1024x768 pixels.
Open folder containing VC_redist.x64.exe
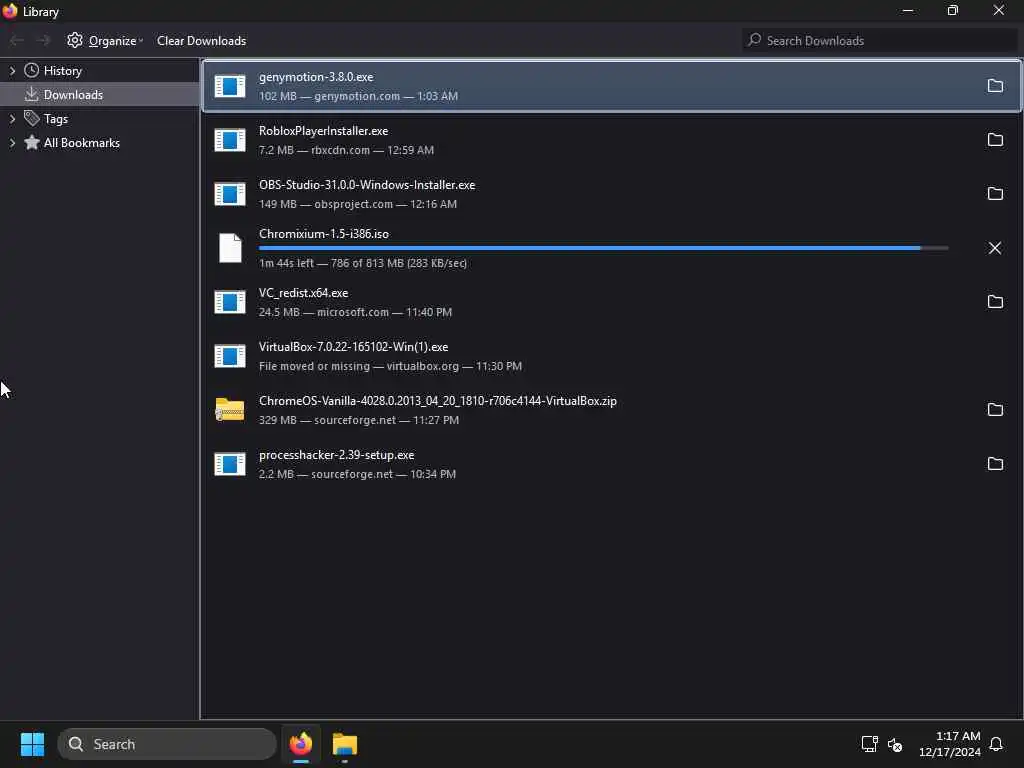[995, 302]
